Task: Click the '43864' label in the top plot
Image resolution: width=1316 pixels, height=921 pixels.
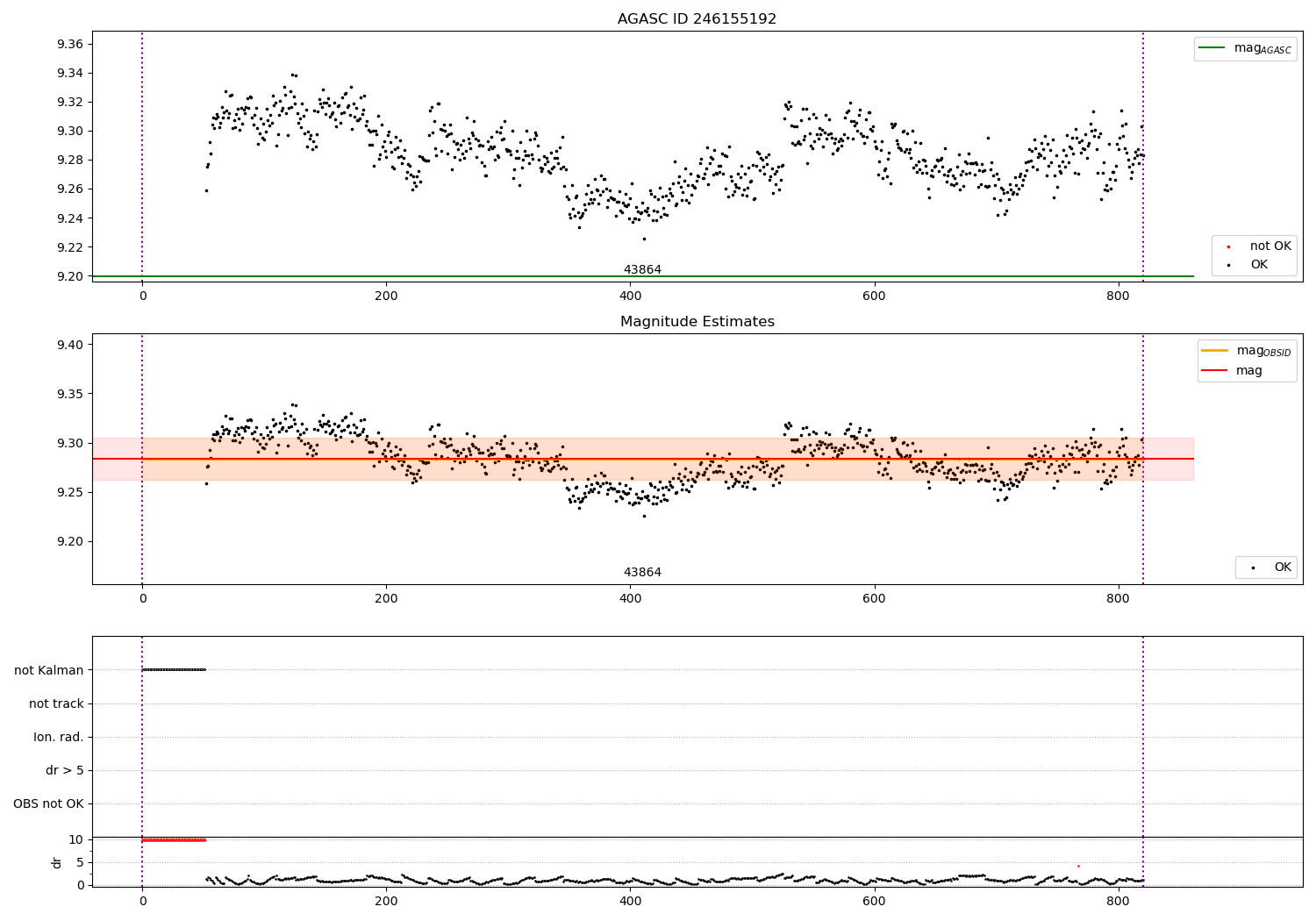Action: coord(642,269)
